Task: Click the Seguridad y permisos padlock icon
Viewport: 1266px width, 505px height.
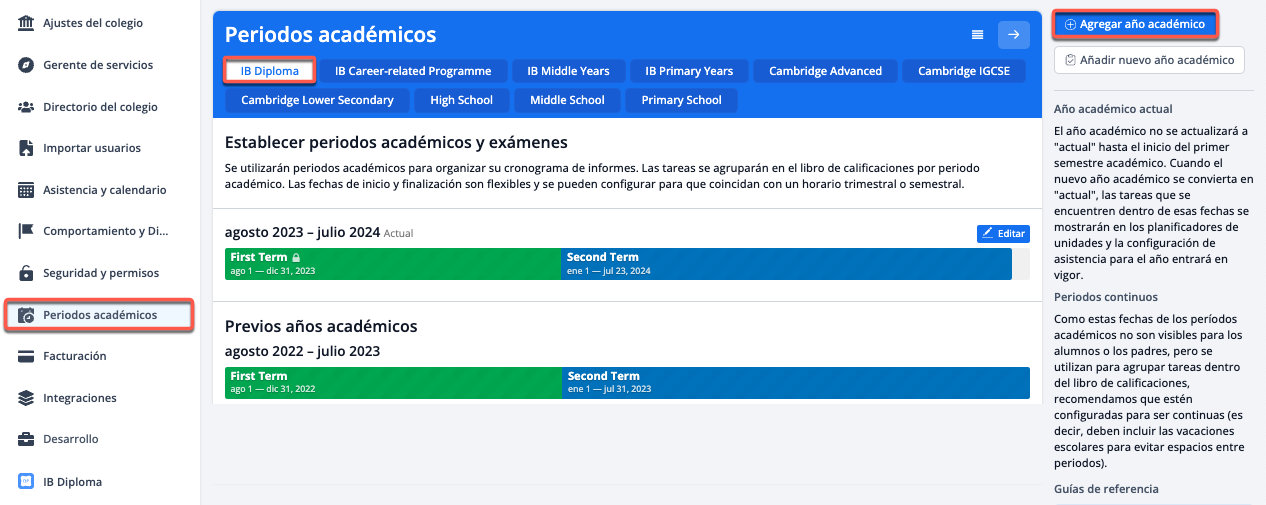Action: [x=27, y=273]
